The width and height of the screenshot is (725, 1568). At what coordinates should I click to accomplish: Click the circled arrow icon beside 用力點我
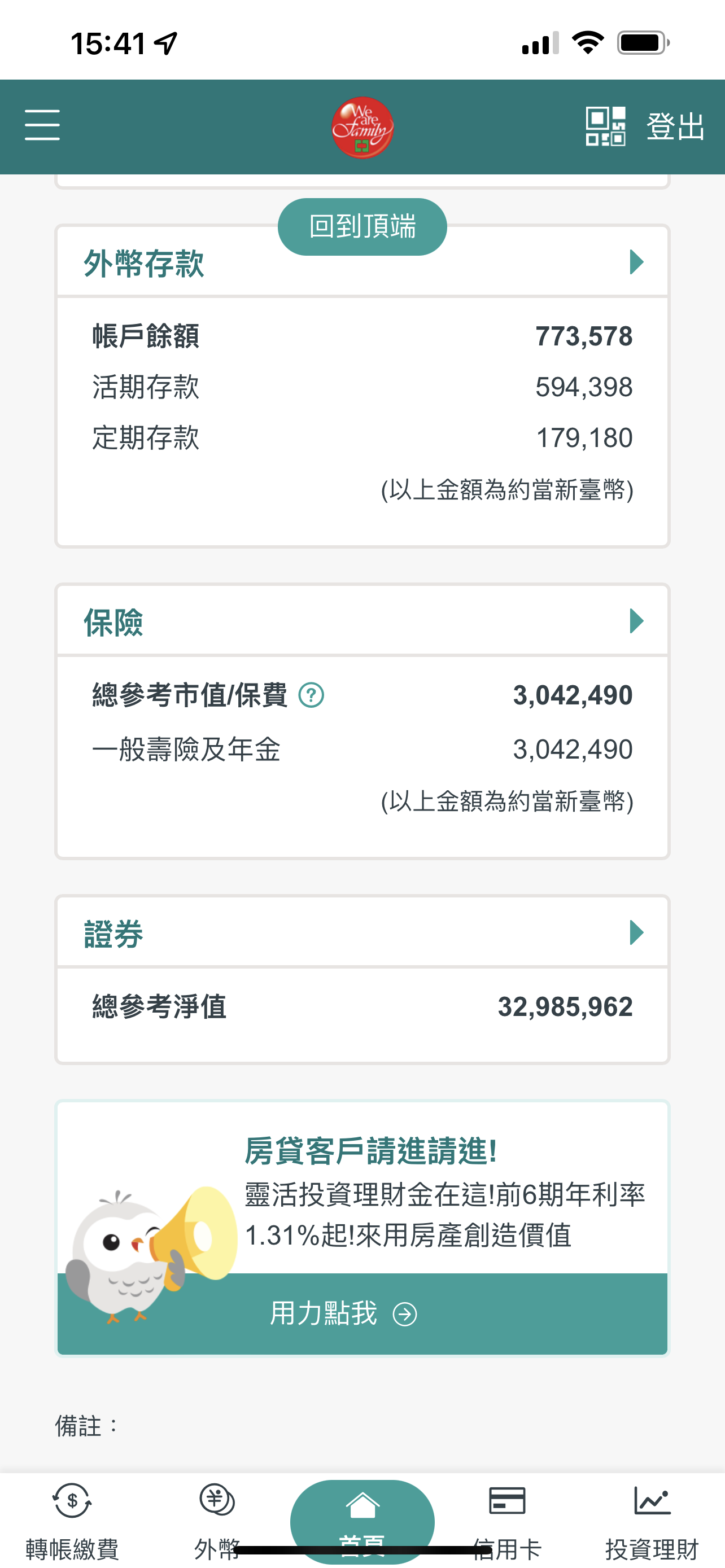click(405, 1314)
